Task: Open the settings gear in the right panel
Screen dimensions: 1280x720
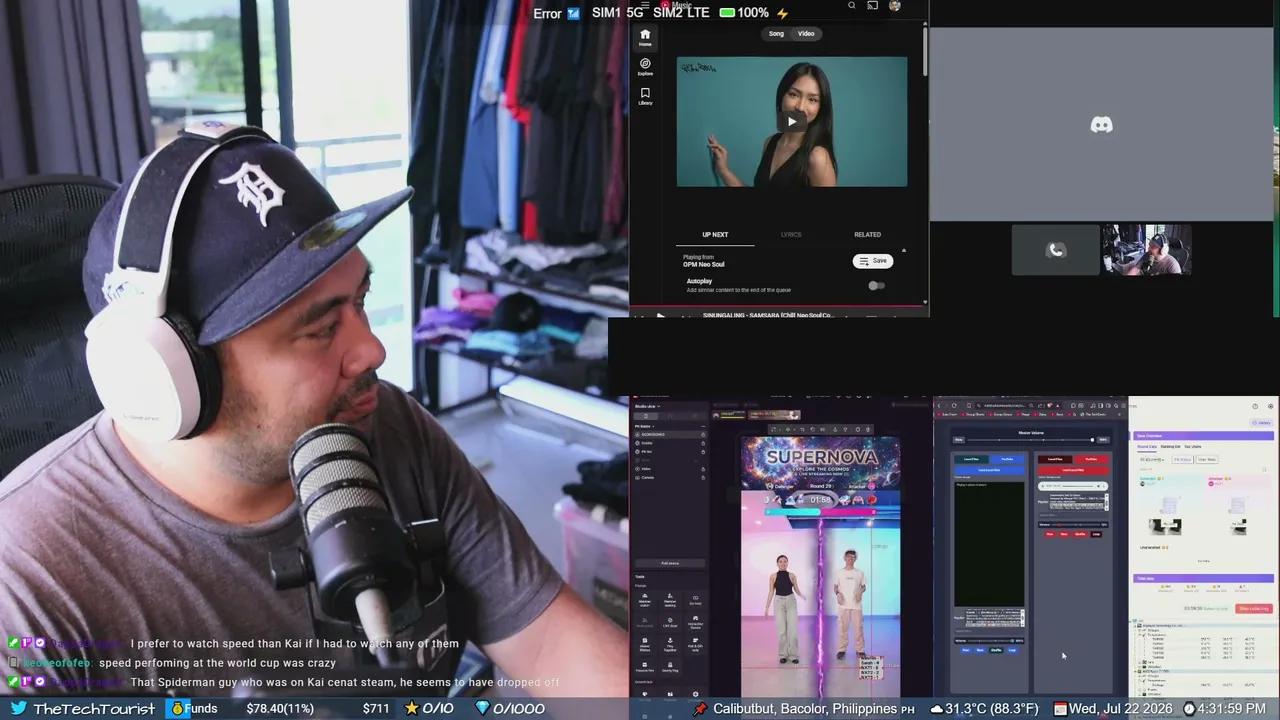Action: (x=1270, y=406)
